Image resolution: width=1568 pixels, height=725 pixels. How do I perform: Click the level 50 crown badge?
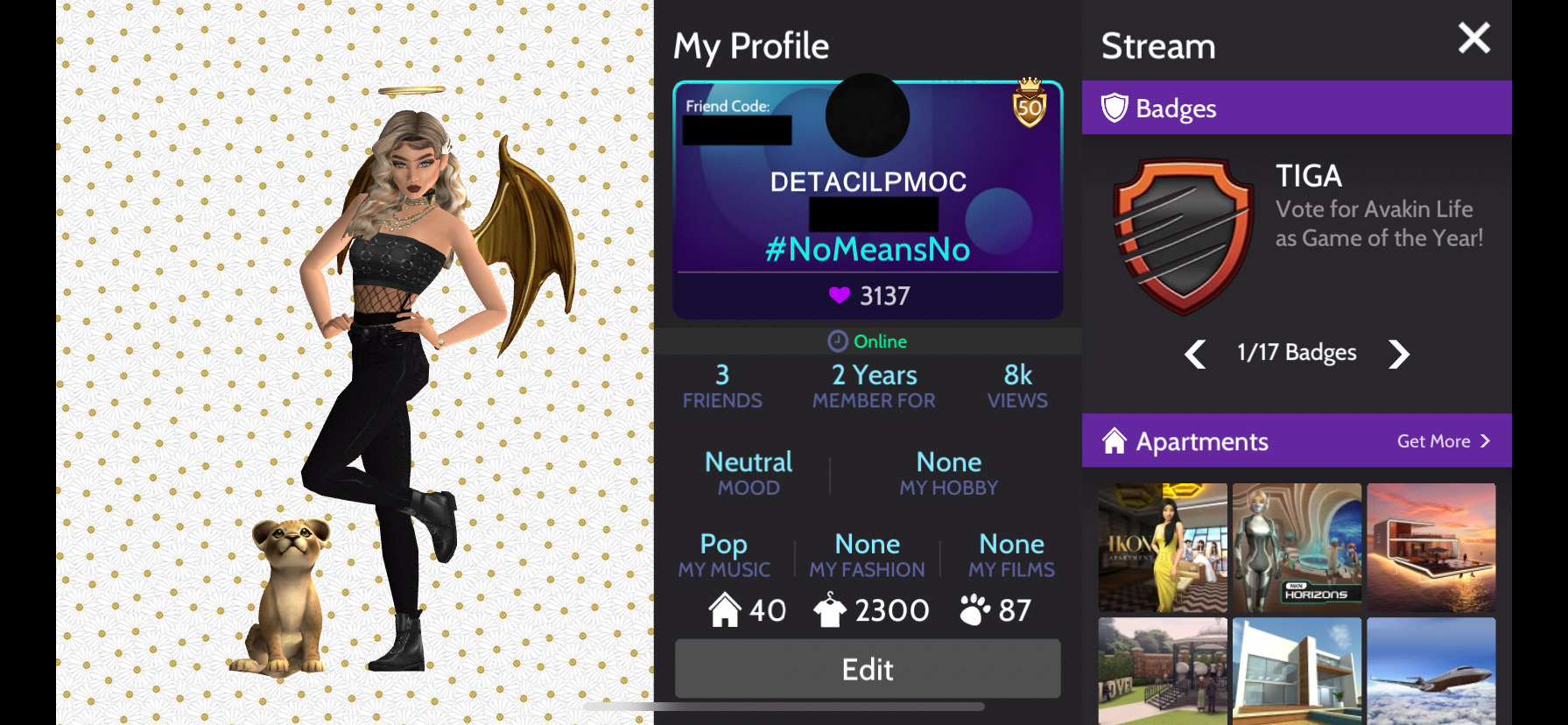(x=1030, y=102)
